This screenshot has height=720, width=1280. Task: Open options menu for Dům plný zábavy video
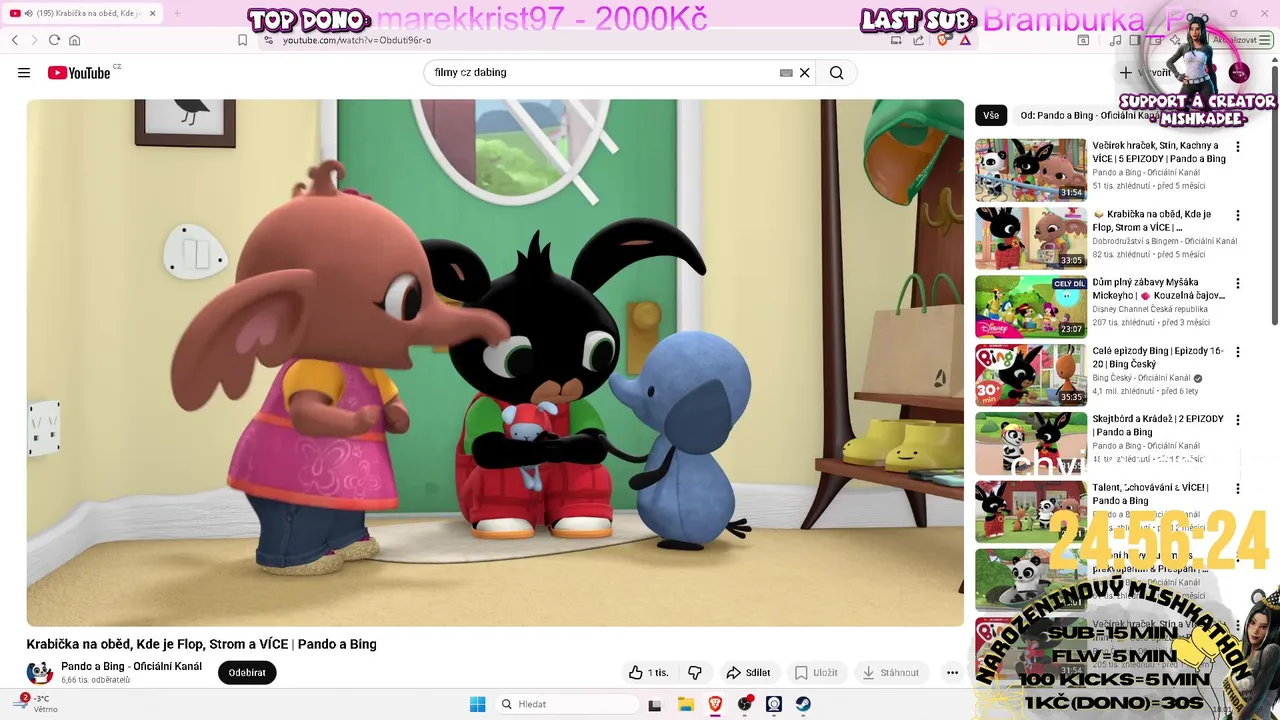click(1238, 283)
